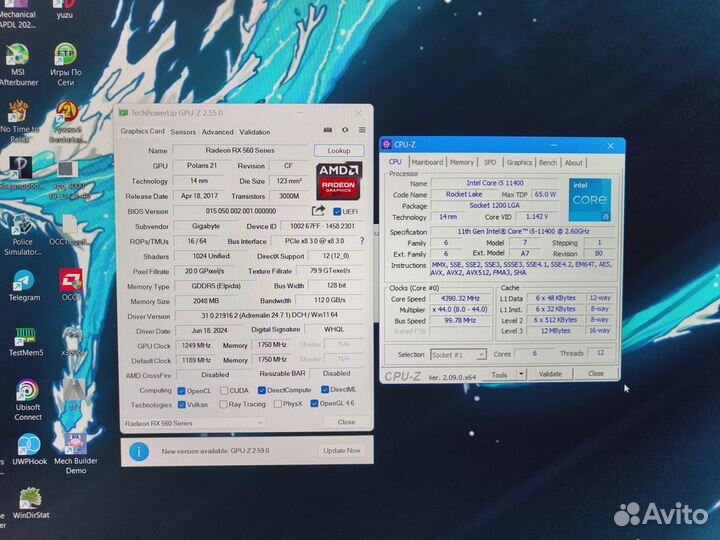
Task: Open the MSI Afterburner desktop icon
Action: pos(17,64)
